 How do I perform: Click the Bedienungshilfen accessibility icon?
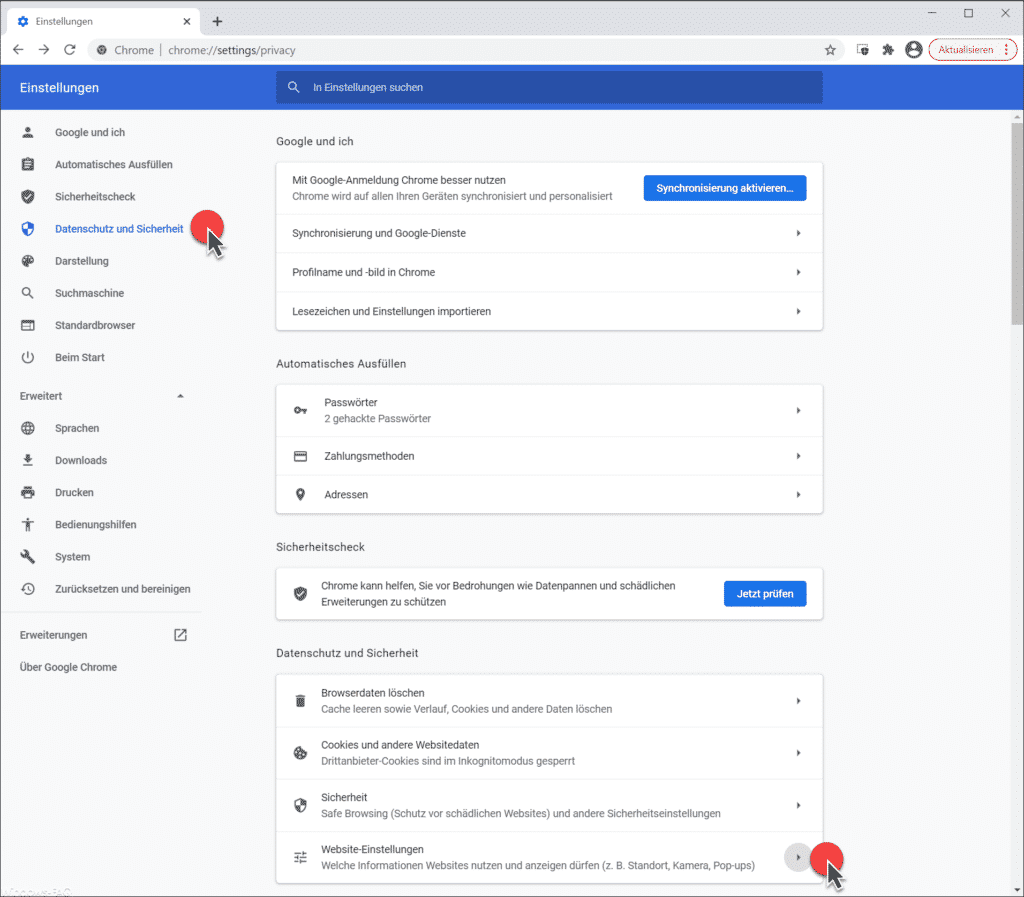tap(27, 524)
